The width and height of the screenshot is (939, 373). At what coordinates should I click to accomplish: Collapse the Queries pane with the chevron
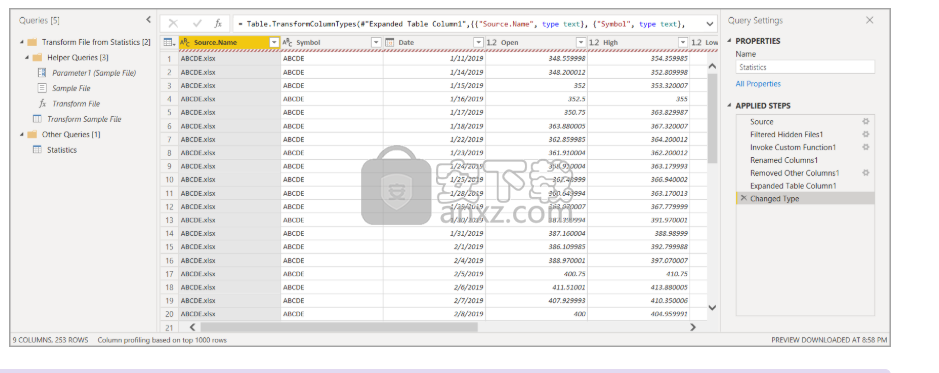(149, 20)
